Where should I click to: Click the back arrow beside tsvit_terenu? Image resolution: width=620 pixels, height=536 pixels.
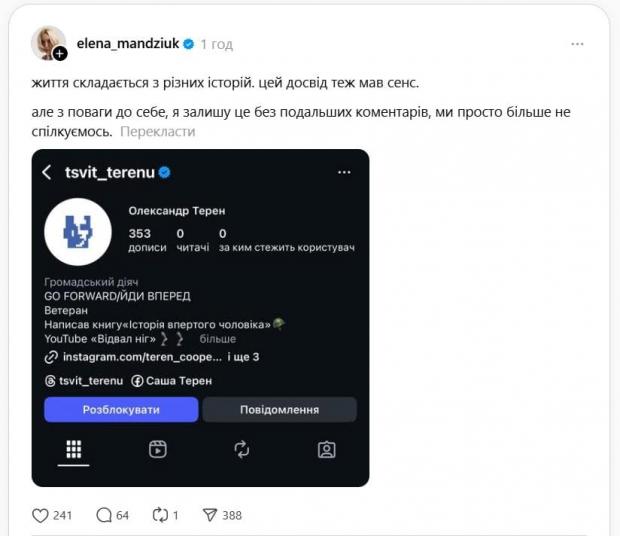pos(47,172)
